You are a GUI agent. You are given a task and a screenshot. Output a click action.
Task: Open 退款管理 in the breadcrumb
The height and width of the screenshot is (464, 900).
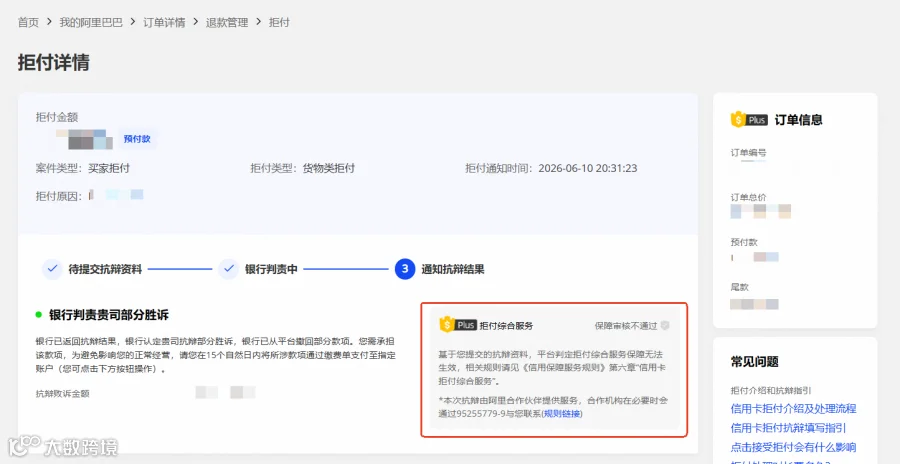(227, 22)
